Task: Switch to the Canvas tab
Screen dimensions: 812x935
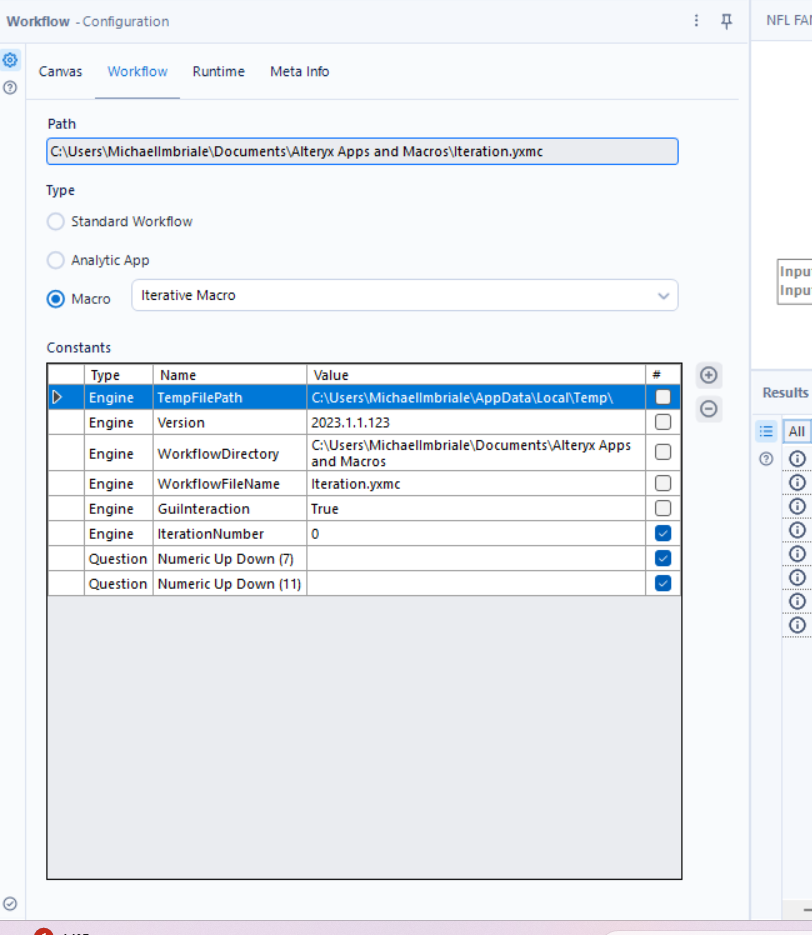Action: [x=60, y=72]
